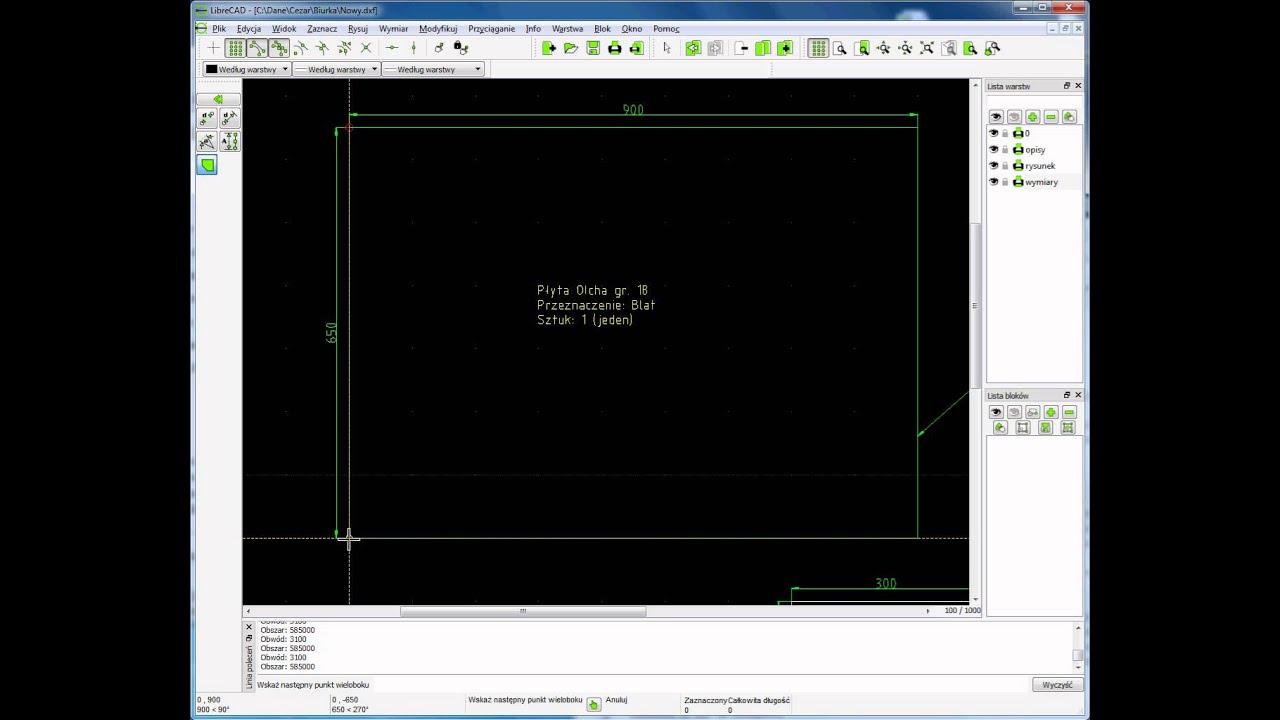The image size is (1280, 720).
Task: Float the Lista bloków panel
Action: 1066,395
